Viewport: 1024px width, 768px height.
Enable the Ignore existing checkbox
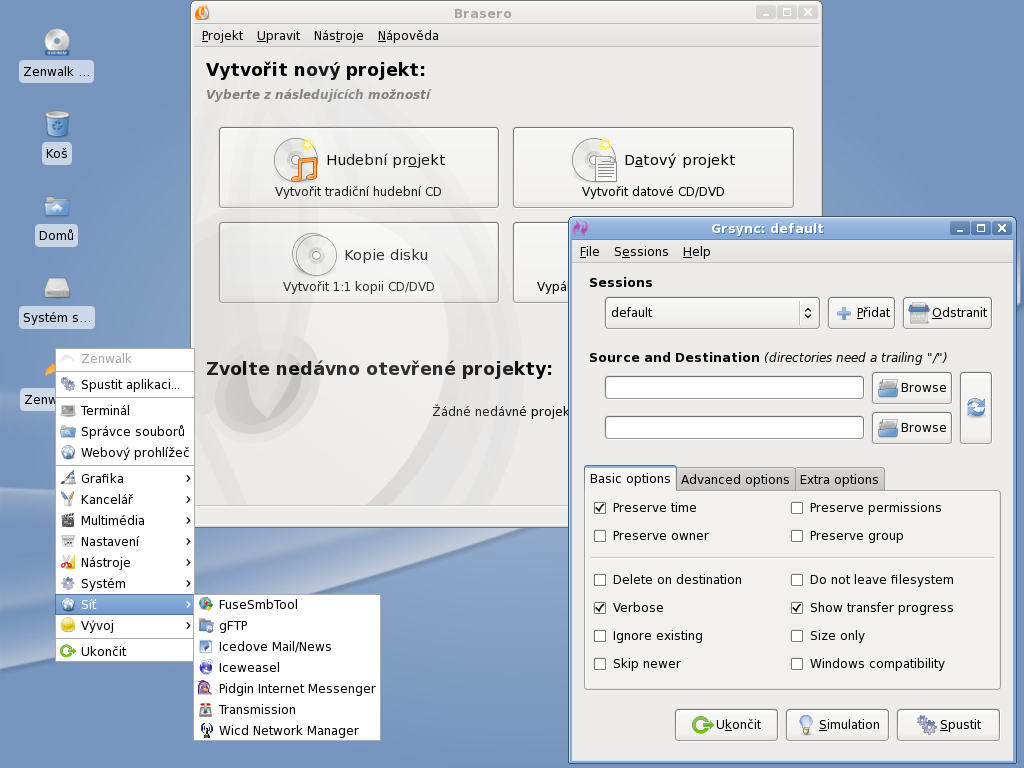600,635
